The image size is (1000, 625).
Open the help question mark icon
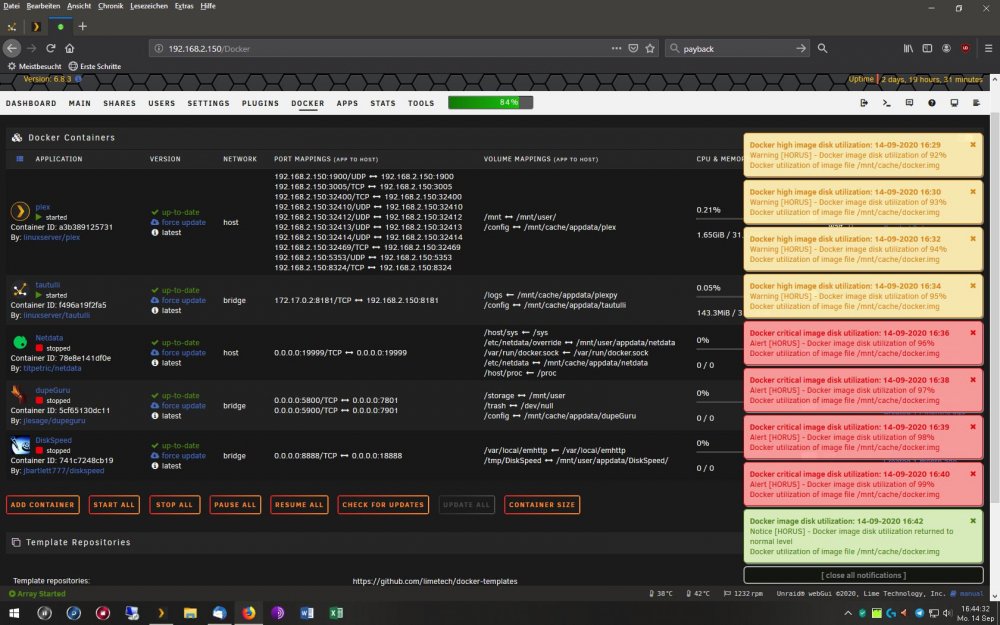click(932, 103)
